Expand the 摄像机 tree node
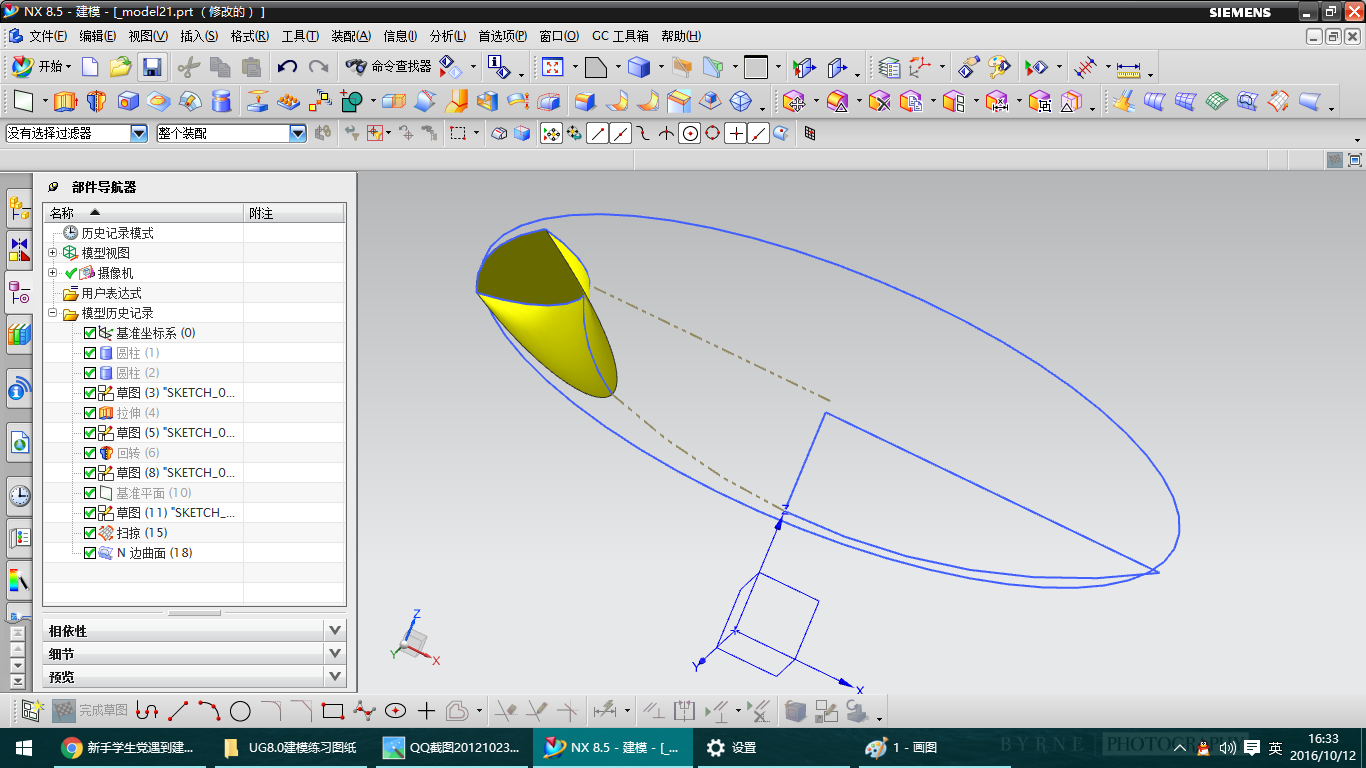This screenshot has width=1366, height=768. coord(52,273)
